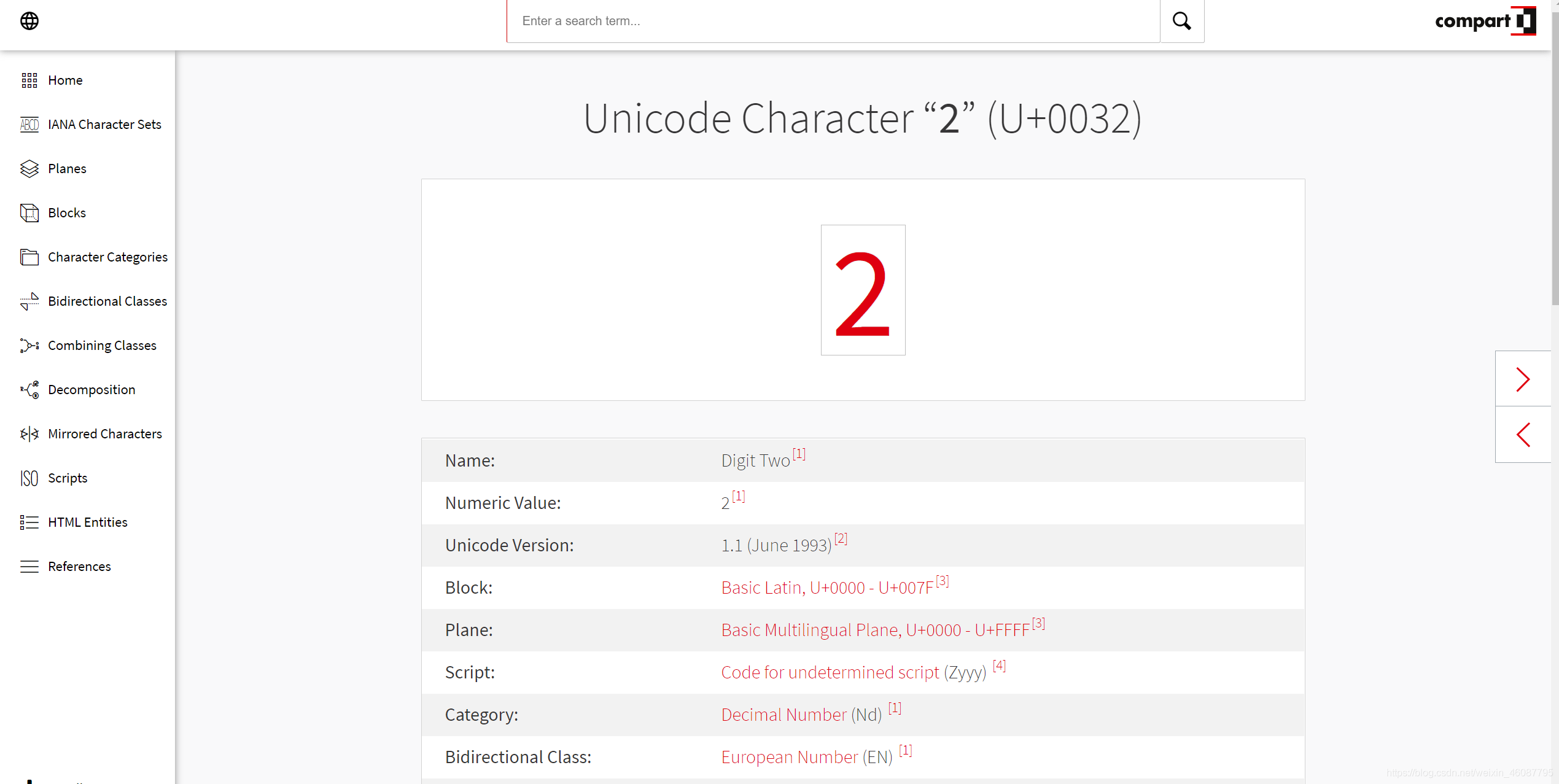This screenshot has width=1559, height=784.
Task: Click the Blocks cube icon
Action: coord(29,212)
